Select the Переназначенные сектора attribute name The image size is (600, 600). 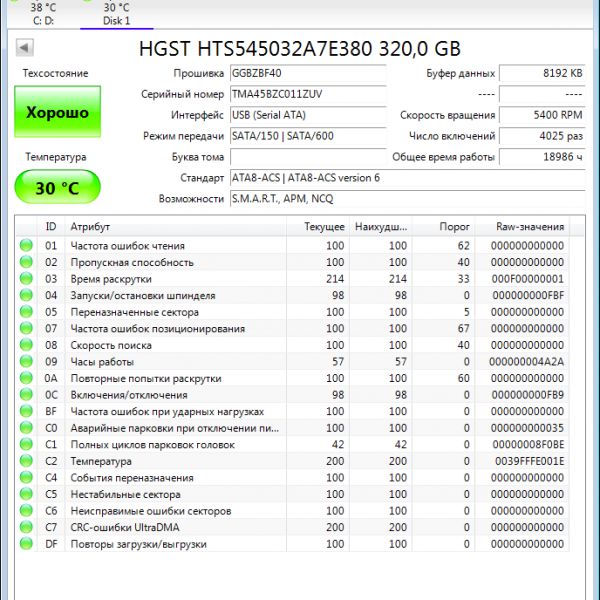(134, 312)
